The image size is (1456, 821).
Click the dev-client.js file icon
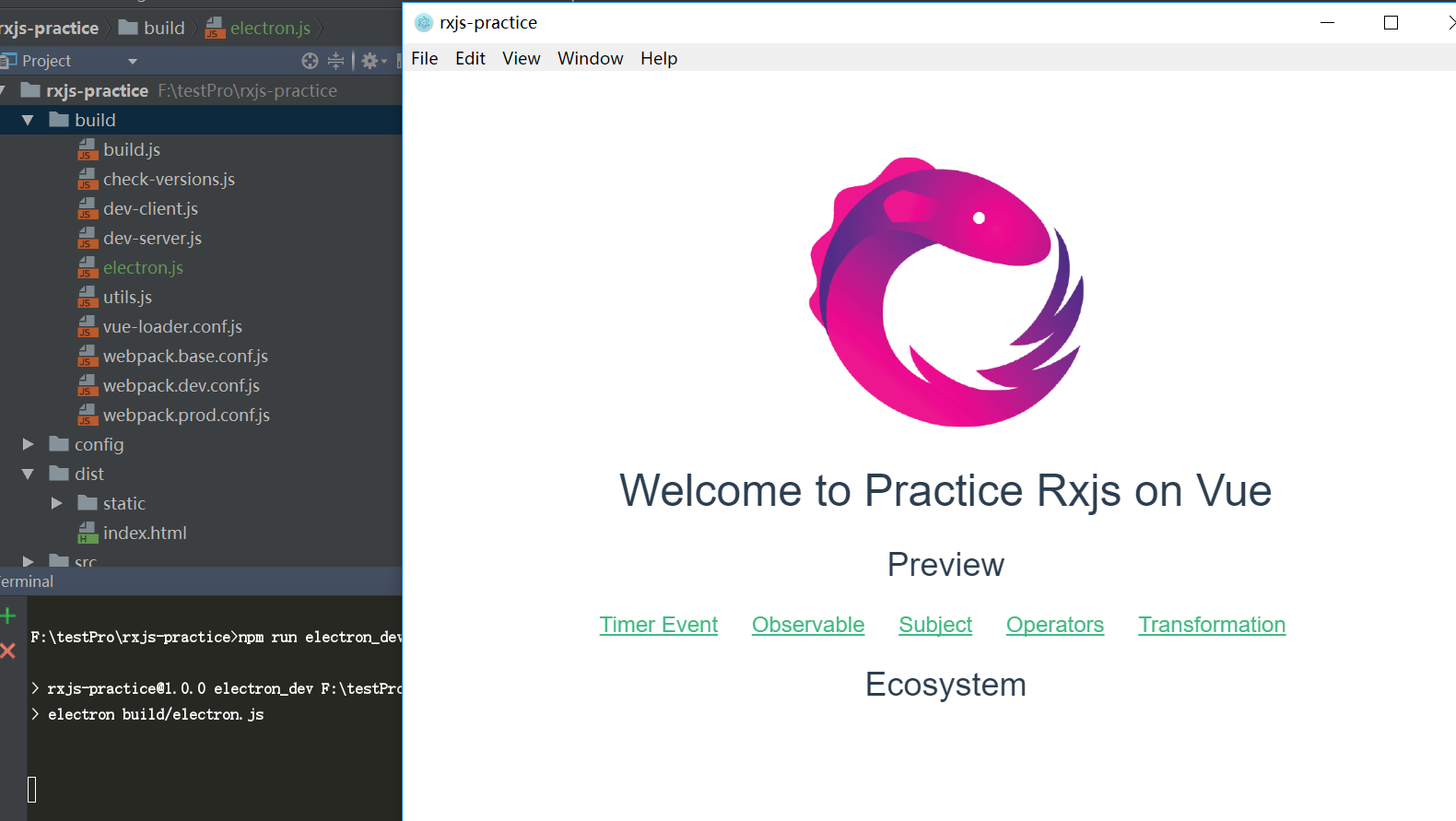88,208
